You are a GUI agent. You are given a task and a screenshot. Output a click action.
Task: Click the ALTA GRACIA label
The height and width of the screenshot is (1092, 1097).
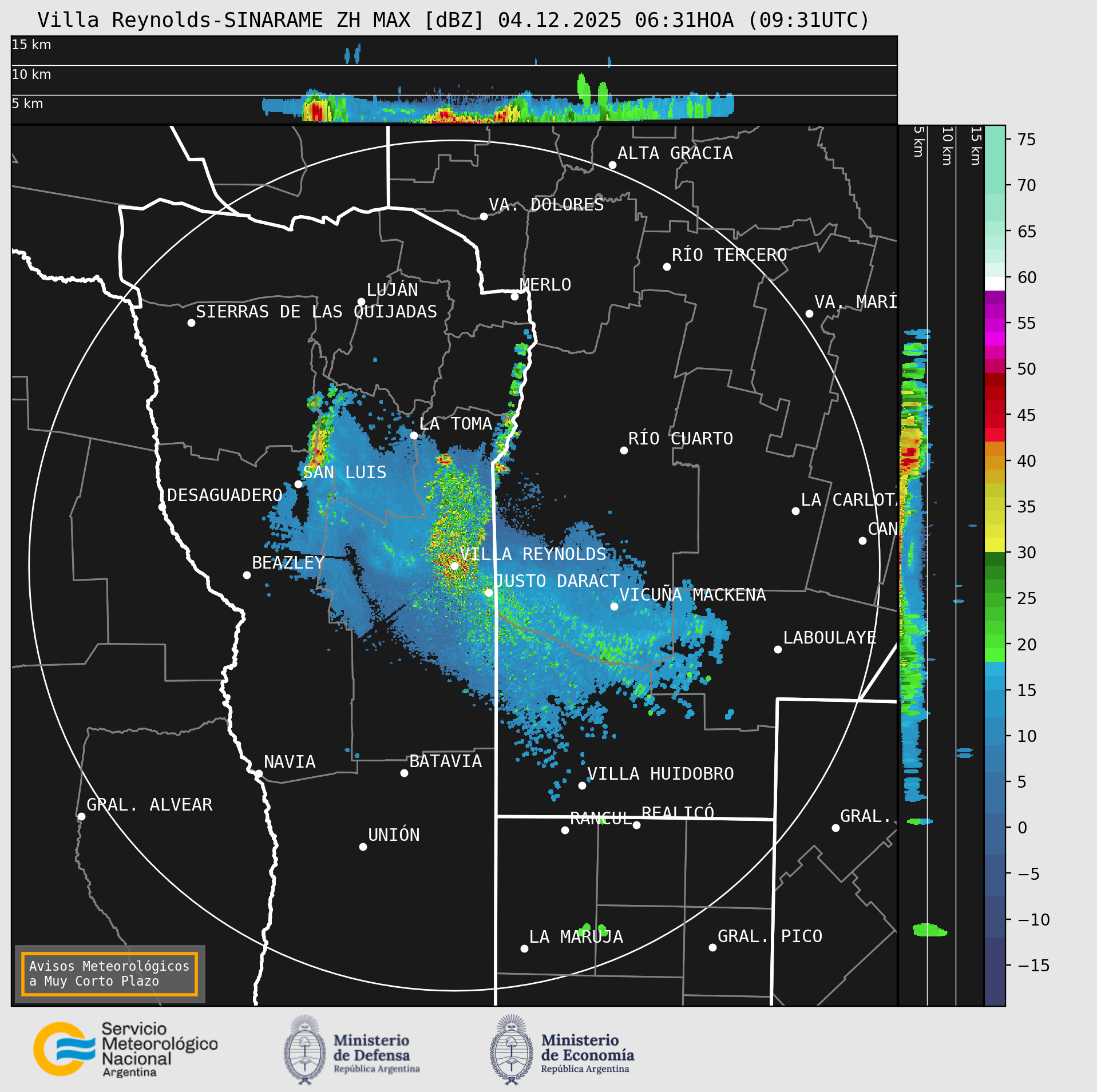[675, 153]
